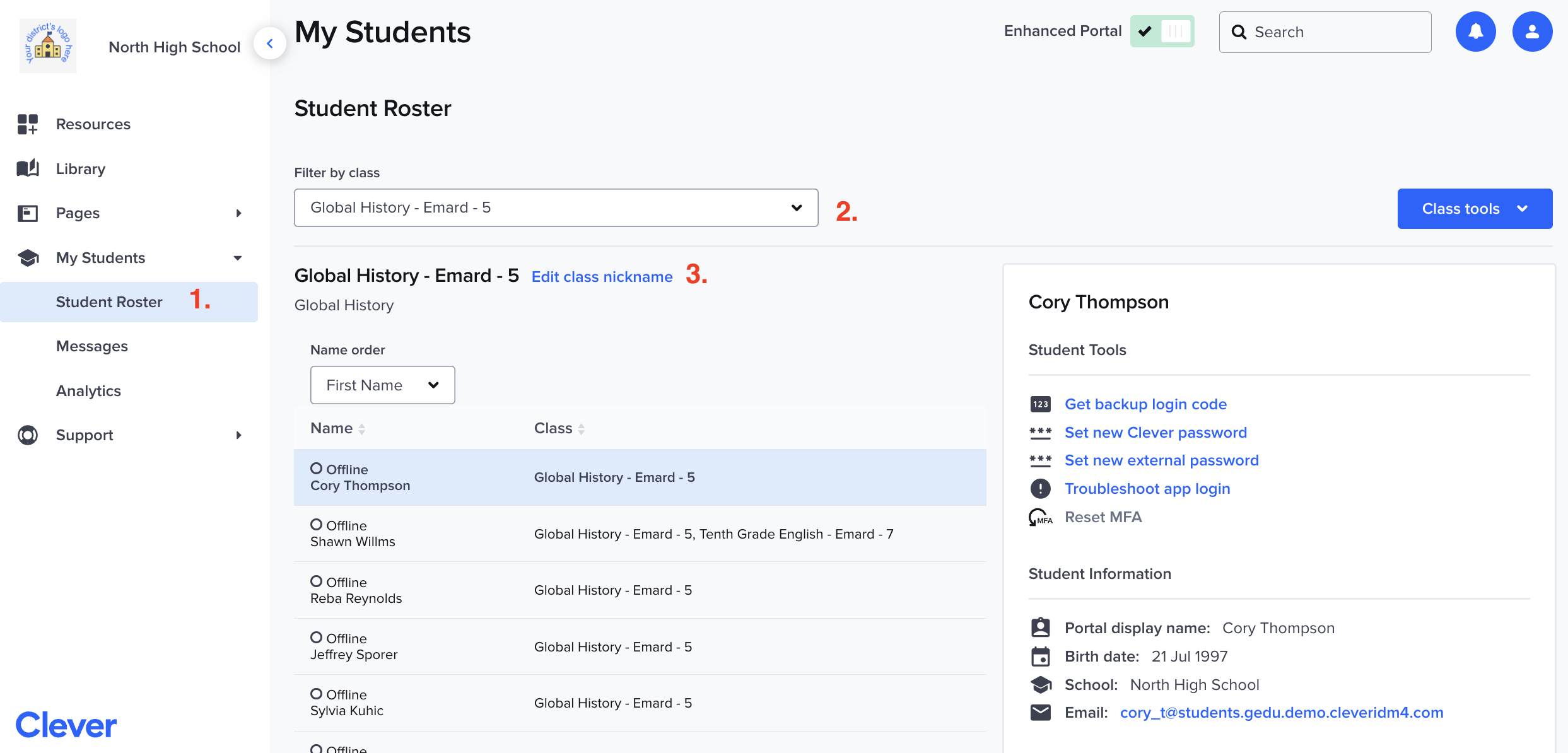Screen dimensions: 1568x753
Task: Click the Clever logo at bottom left
Action: (66, 725)
